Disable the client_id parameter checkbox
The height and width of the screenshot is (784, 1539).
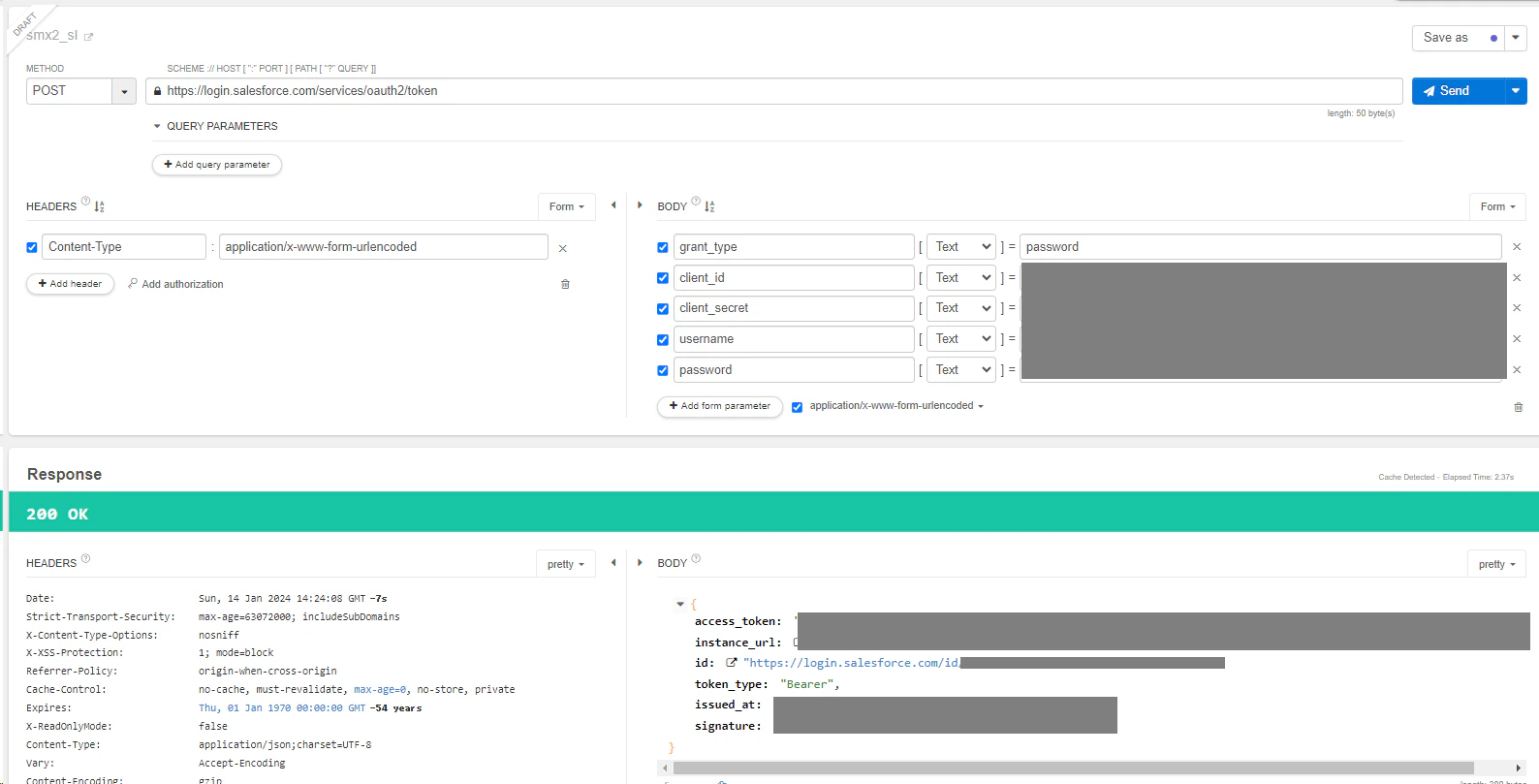coord(663,278)
